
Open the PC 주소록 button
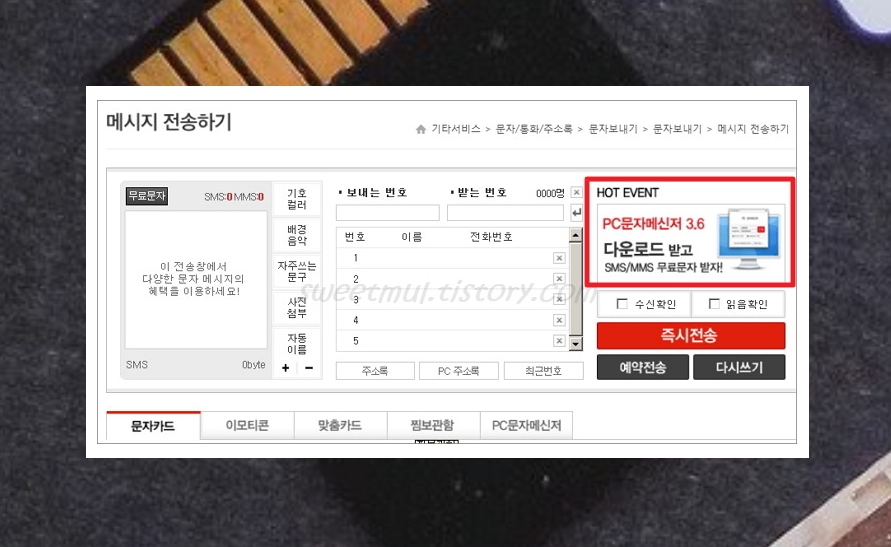pos(459,371)
